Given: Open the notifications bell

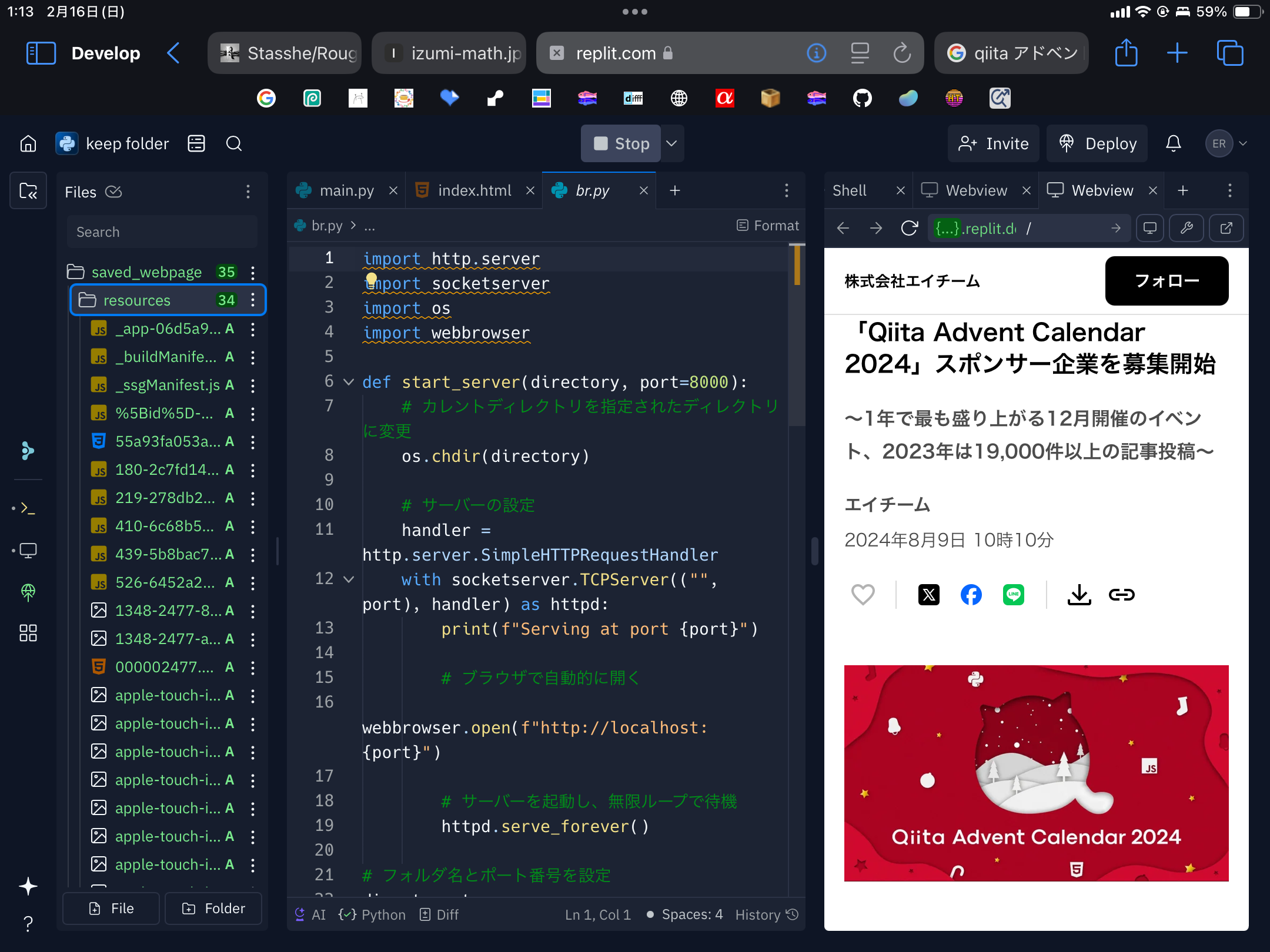Looking at the screenshot, I should 1173,143.
